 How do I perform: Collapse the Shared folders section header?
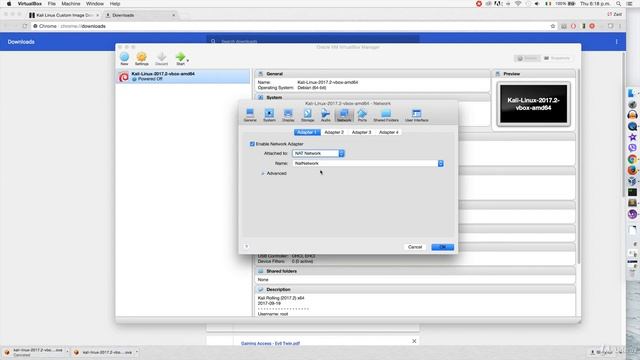(x=281, y=271)
